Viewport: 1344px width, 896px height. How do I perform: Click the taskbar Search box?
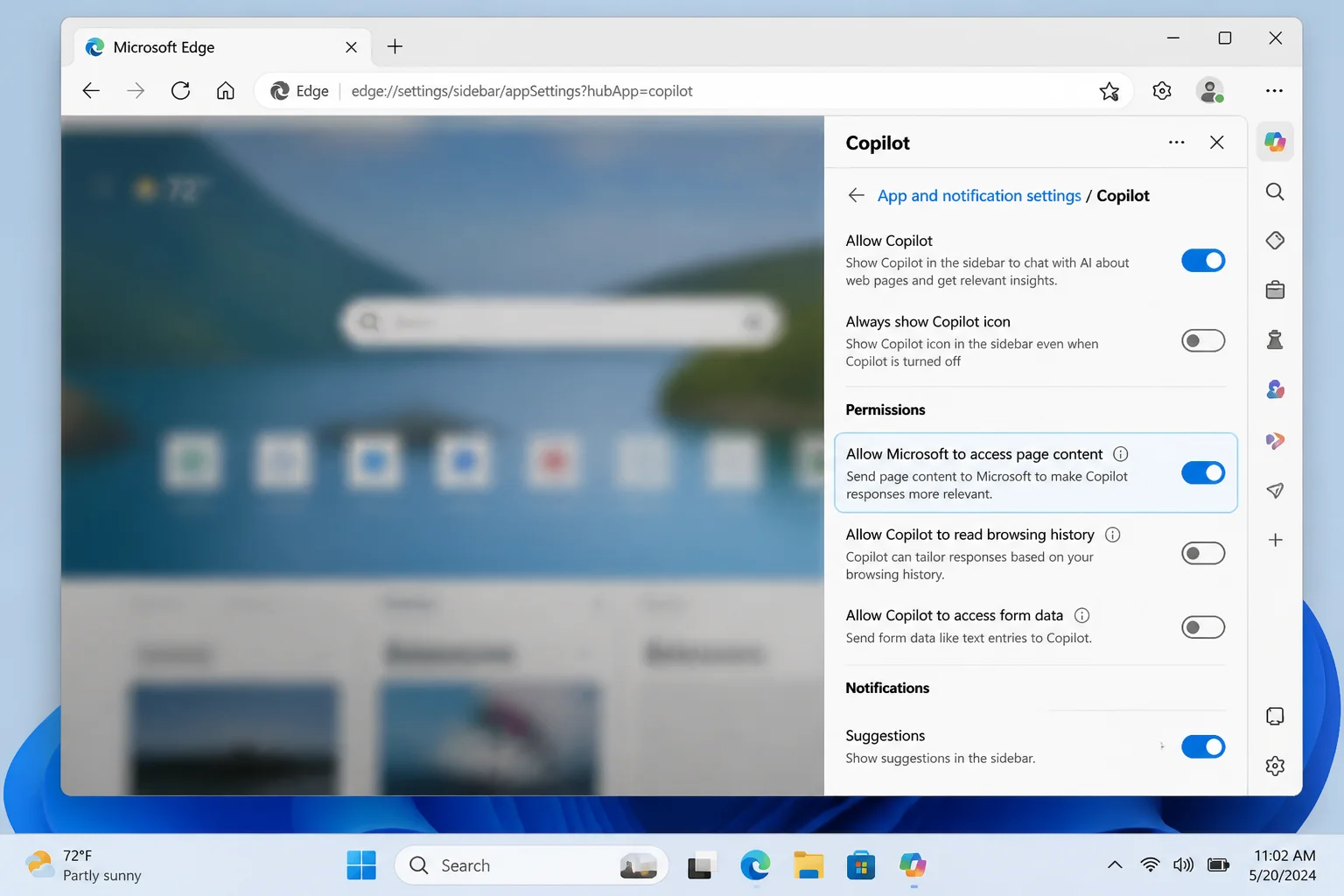click(x=532, y=865)
